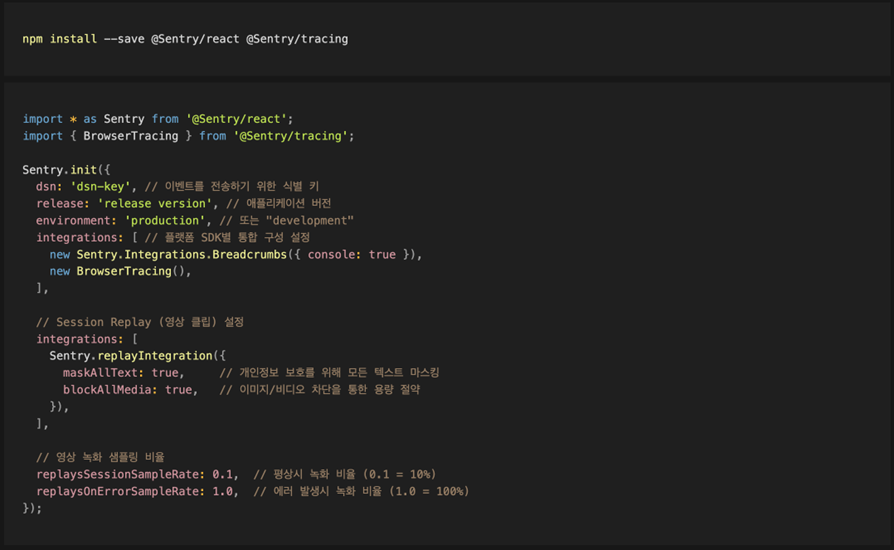Click 'blockAllMedia: true,' option
Viewport: 894px width, 550px height.
point(131,390)
